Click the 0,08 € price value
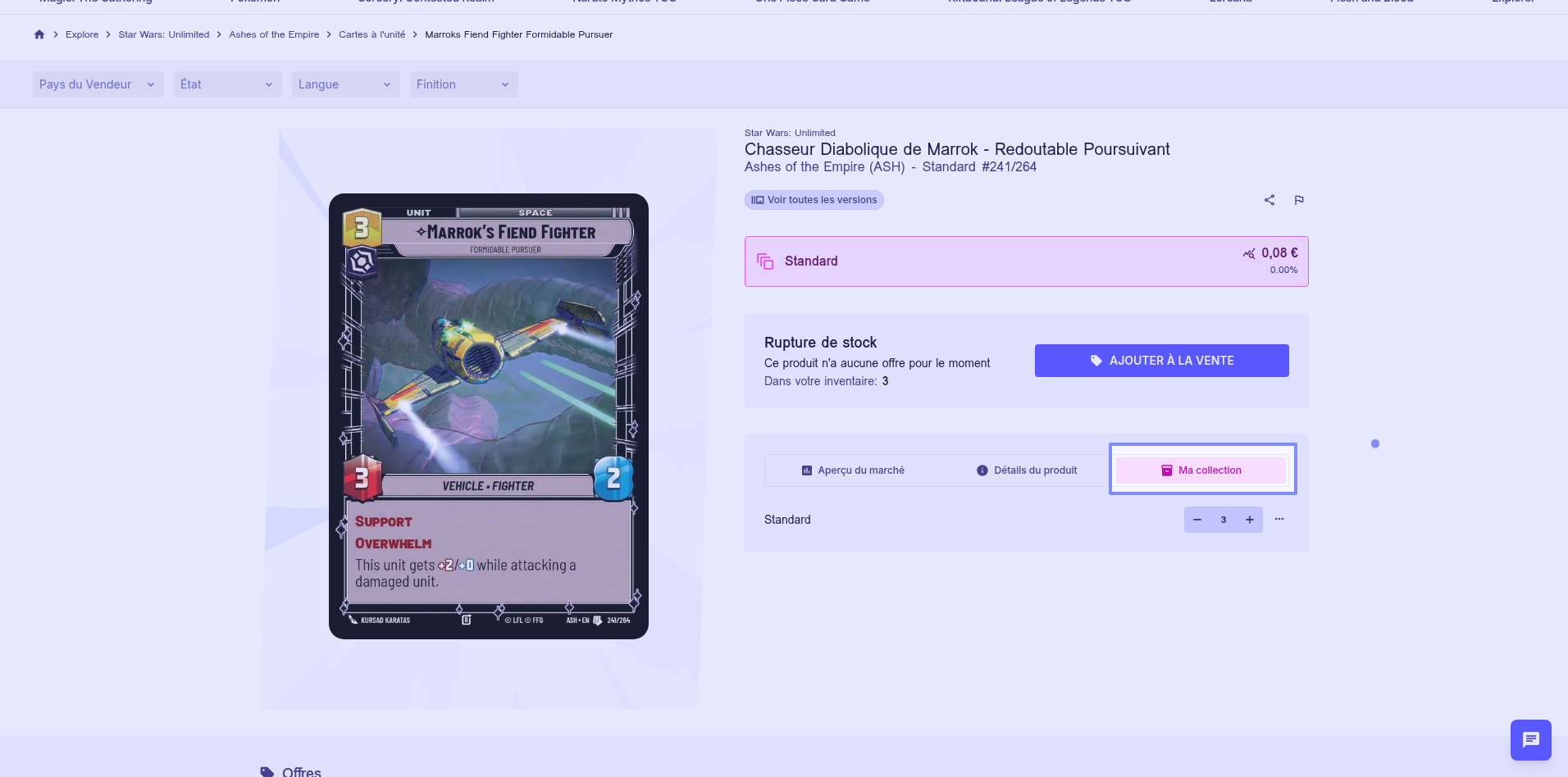Viewport: 1568px width, 777px height. coord(1279,253)
